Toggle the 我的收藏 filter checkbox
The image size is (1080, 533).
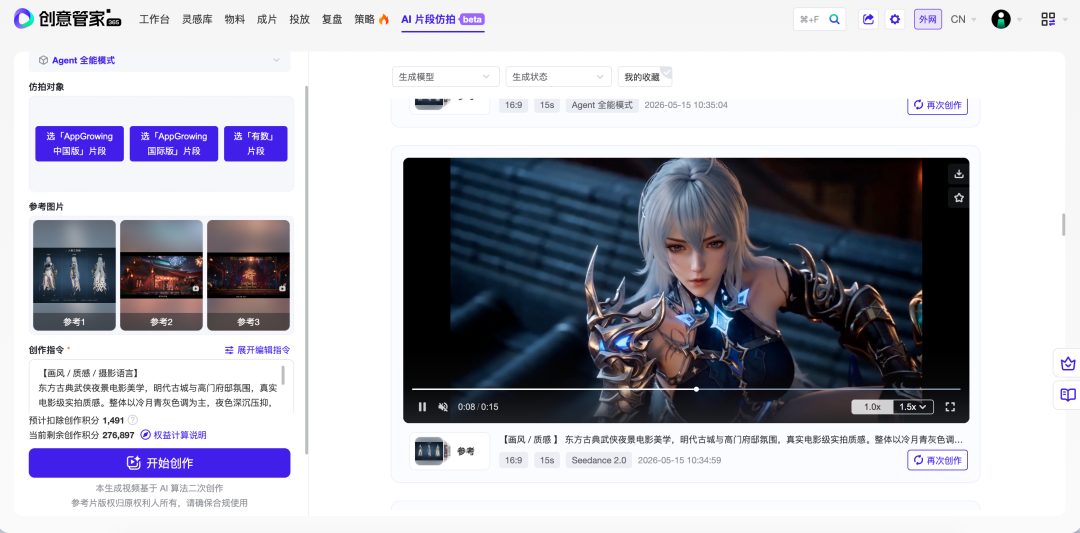coord(645,77)
